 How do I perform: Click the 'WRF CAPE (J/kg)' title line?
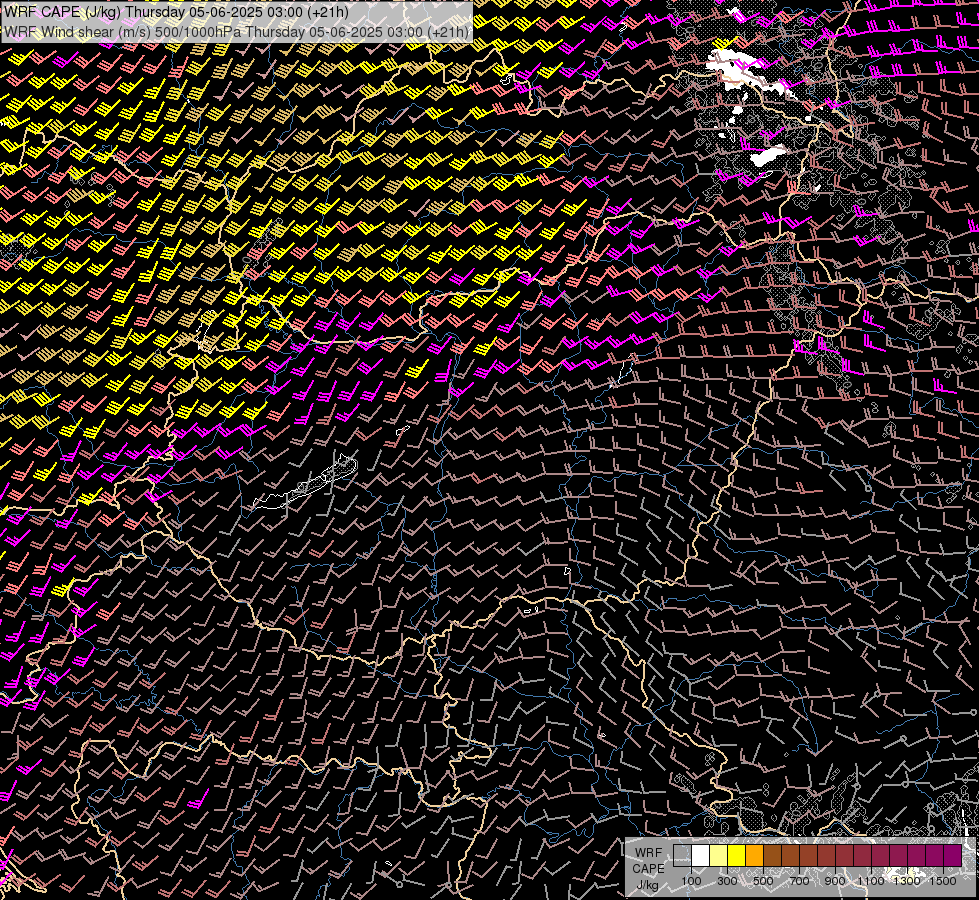pyautogui.click(x=177, y=12)
